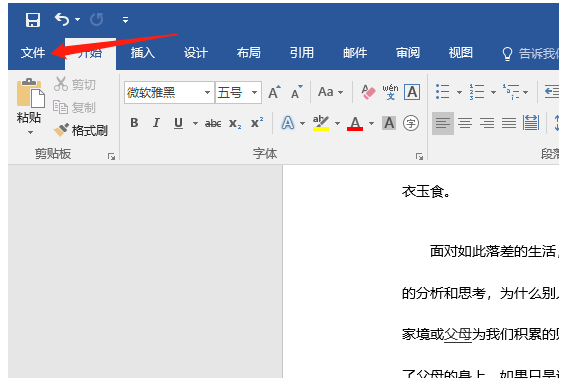Switch to the 插入 tab

click(x=142, y=53)
